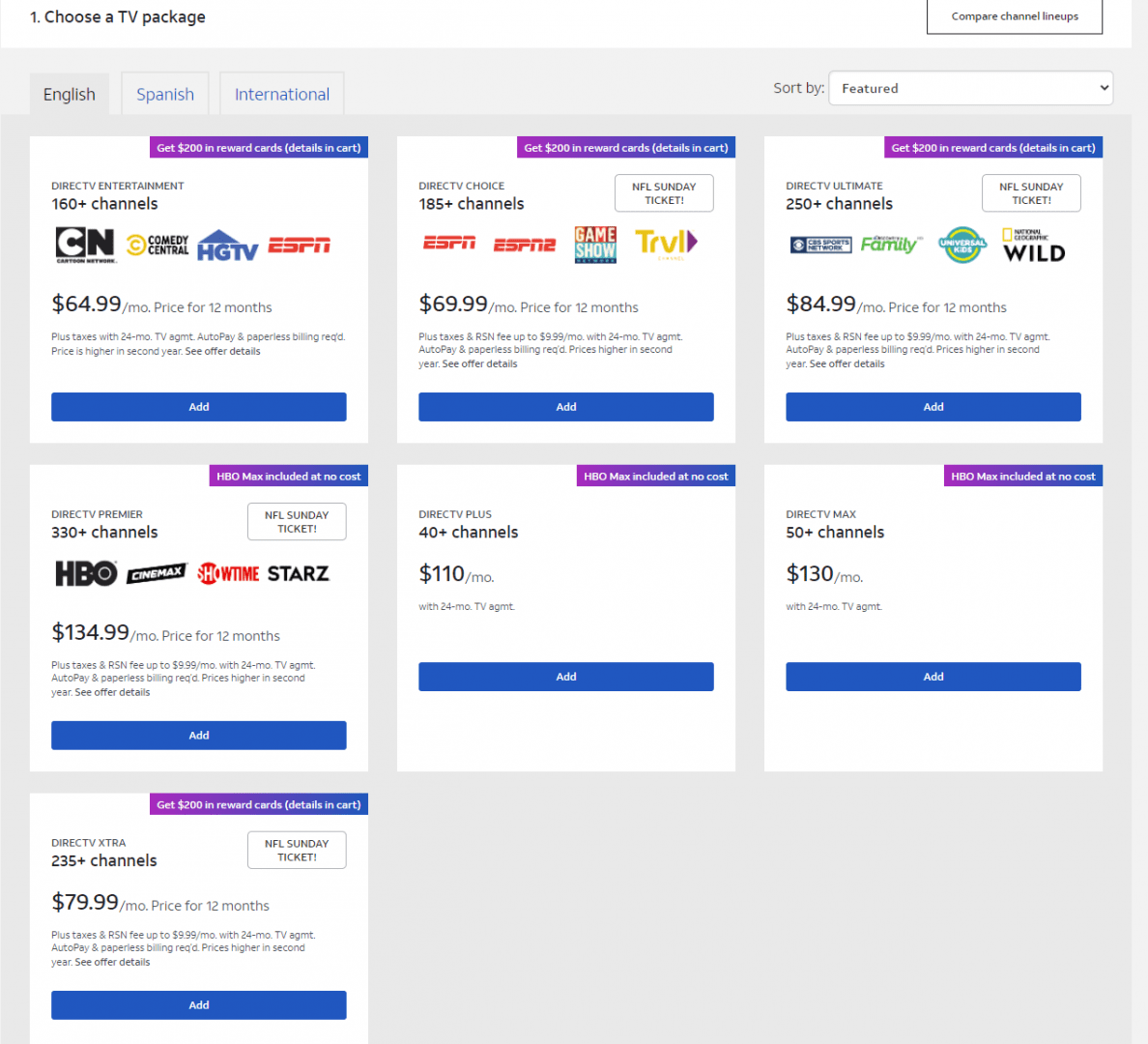Click the '40+ channels' text
This screenshot has width=1148, height=1044.
469,532
